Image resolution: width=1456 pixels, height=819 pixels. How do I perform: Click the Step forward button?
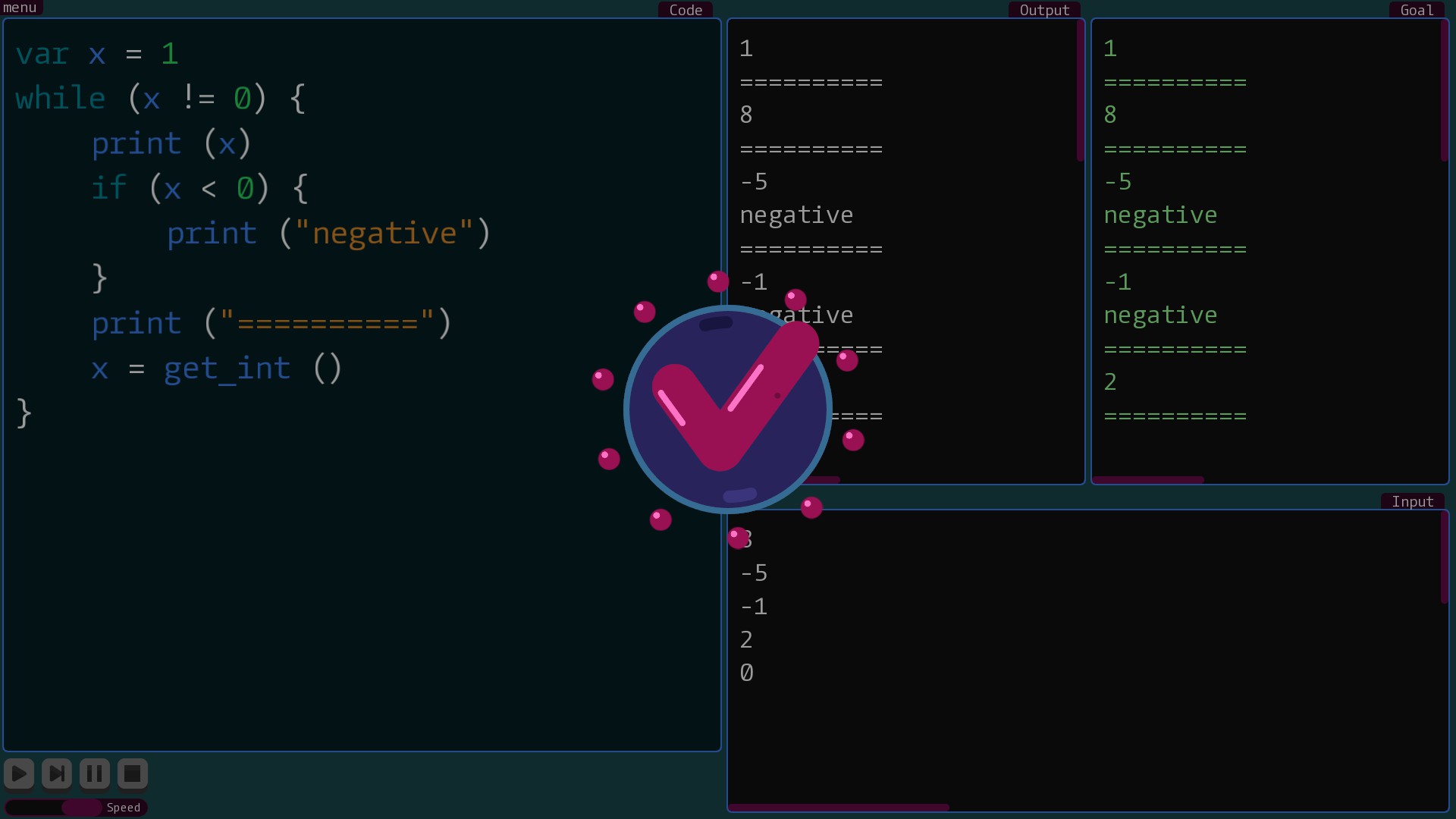pyautogui.click(x=57, y=773)
